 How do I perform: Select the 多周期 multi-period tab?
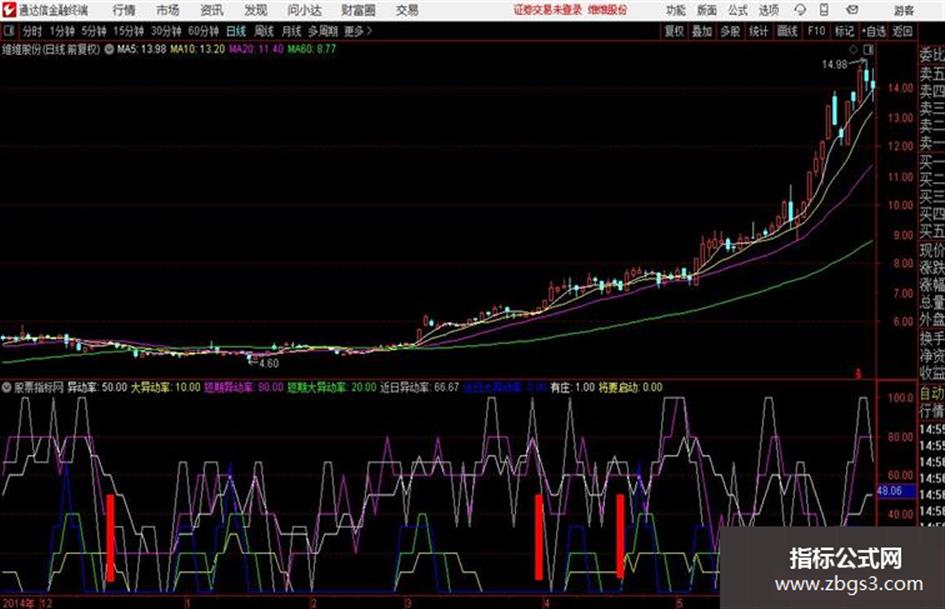pos(323,31)
